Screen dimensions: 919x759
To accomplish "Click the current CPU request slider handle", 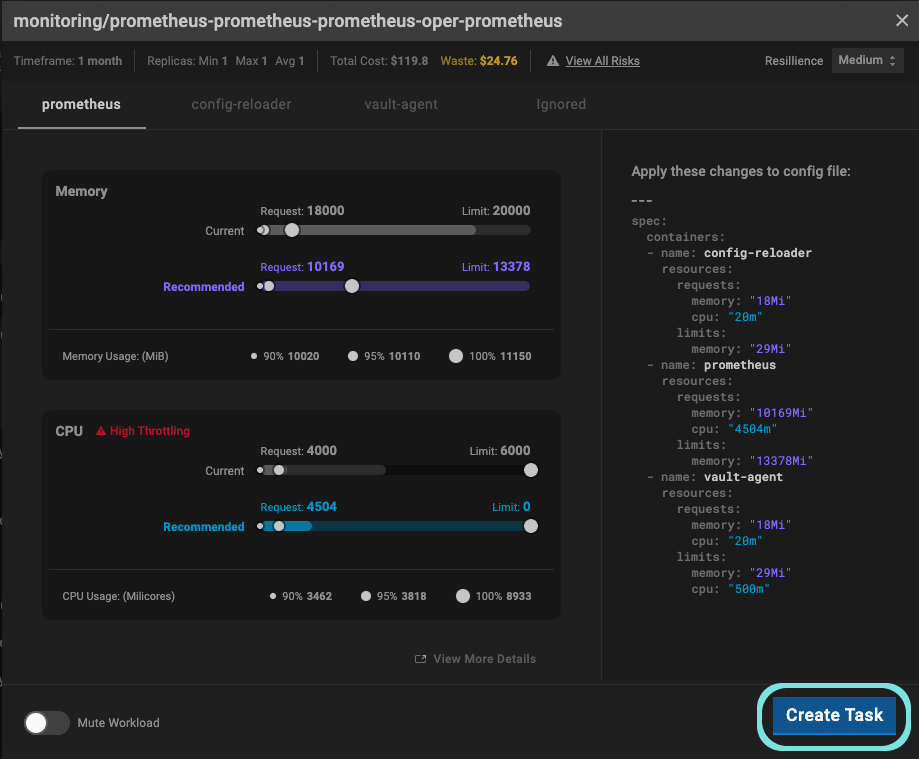I will coord(280,470).
